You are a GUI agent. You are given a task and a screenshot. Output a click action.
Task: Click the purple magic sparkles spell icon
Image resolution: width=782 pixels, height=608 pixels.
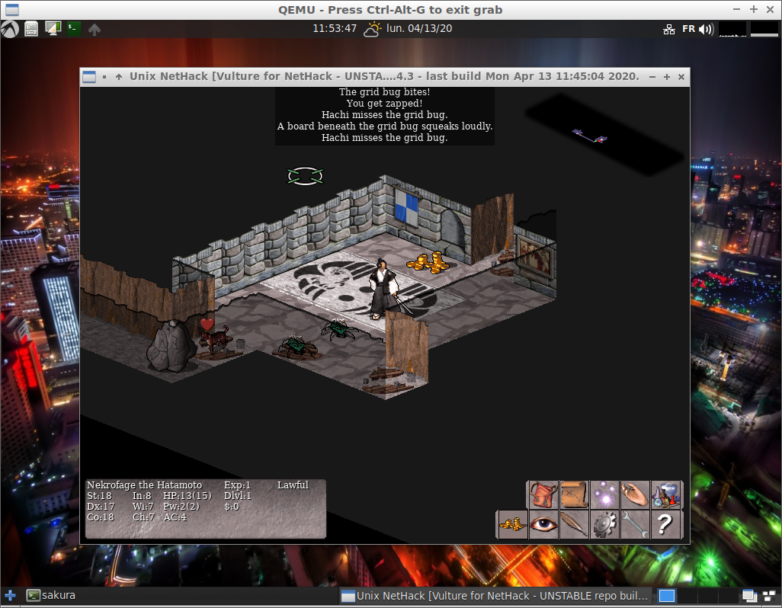pos(604,495)
